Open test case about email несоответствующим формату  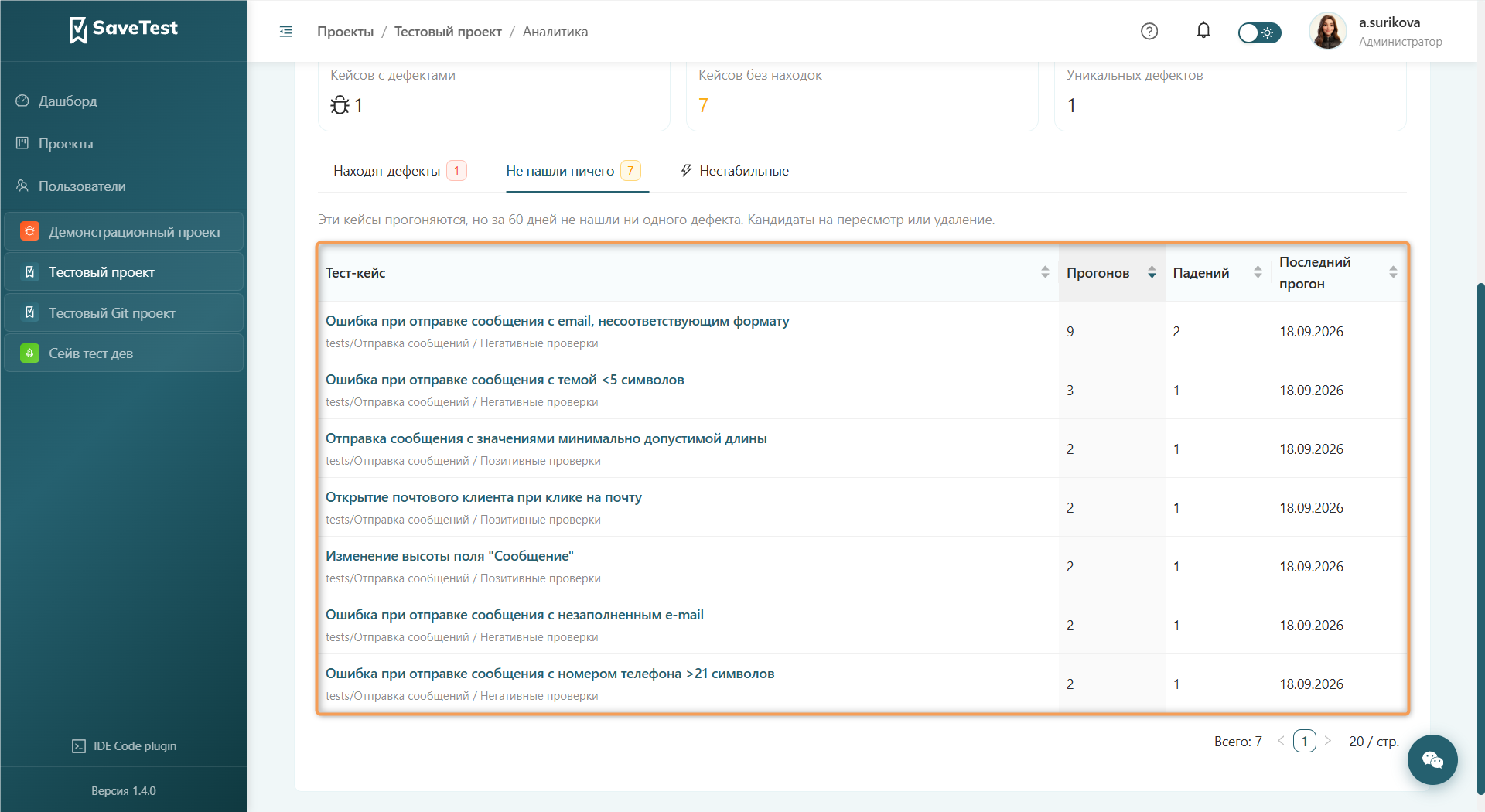[x=557, y=321]
